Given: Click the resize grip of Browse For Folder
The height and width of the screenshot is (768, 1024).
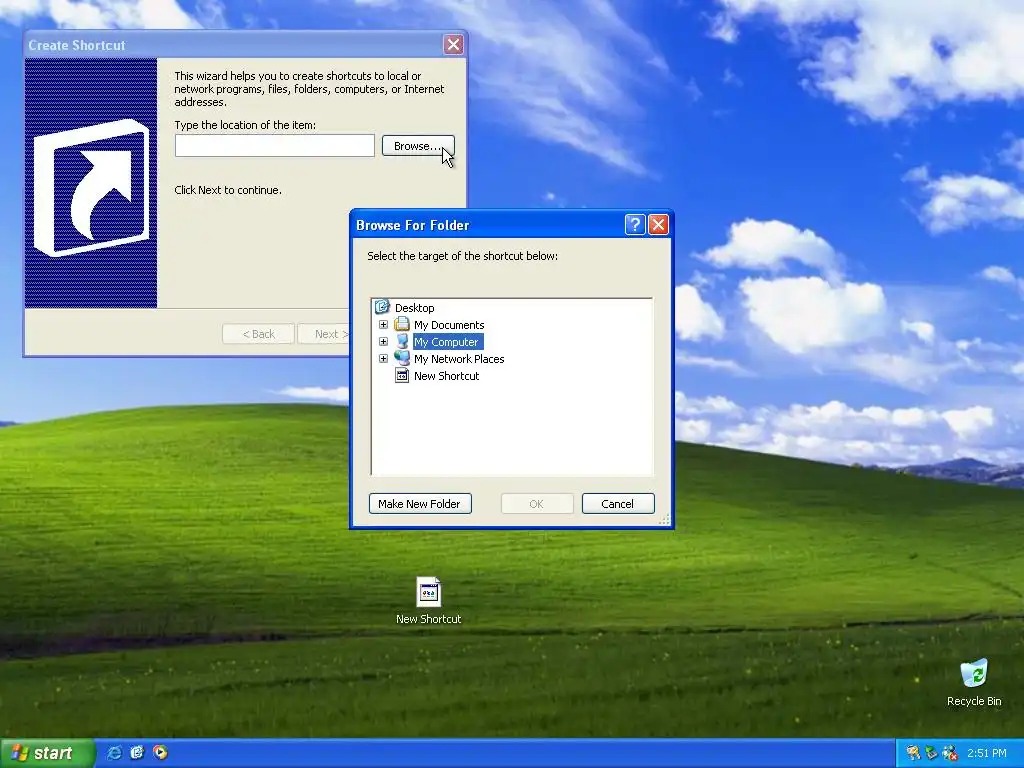Looking at the screenshot, I should [664, 519].
